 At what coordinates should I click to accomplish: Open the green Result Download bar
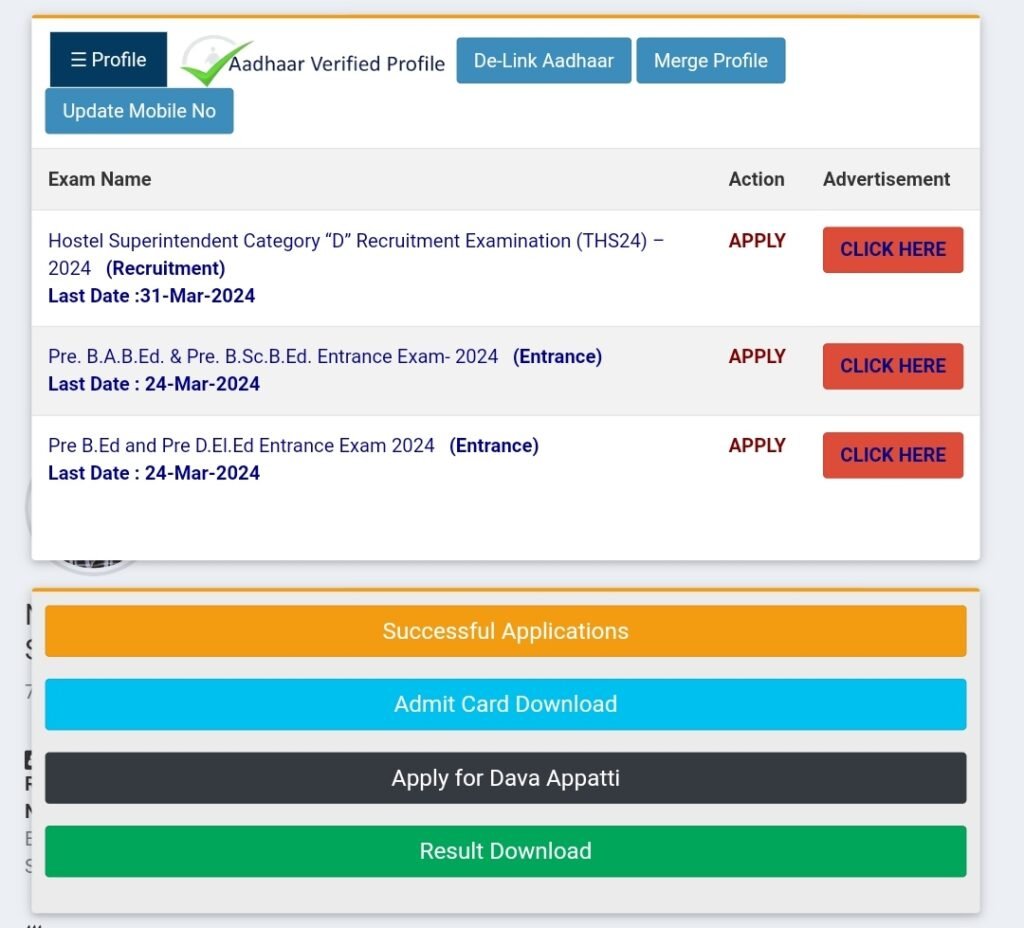[505, 851]
